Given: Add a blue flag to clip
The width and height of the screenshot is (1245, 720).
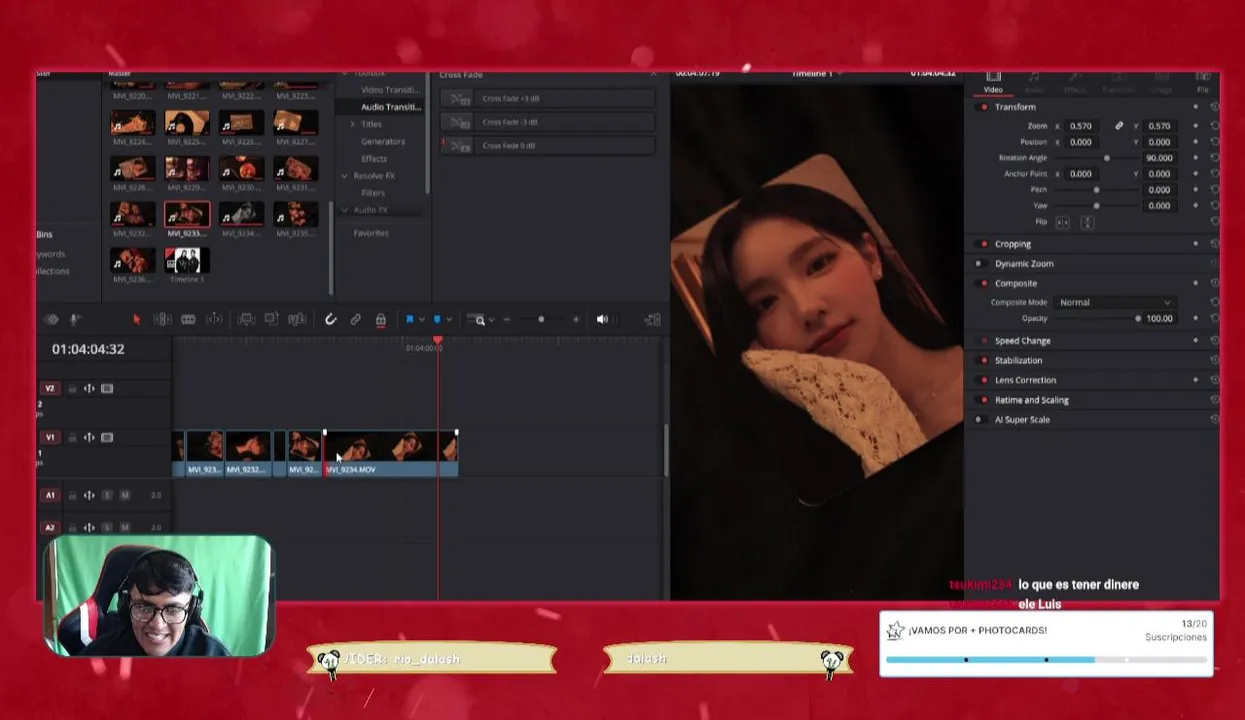Looking at the screenshot, I should click(x=409, y=319).
